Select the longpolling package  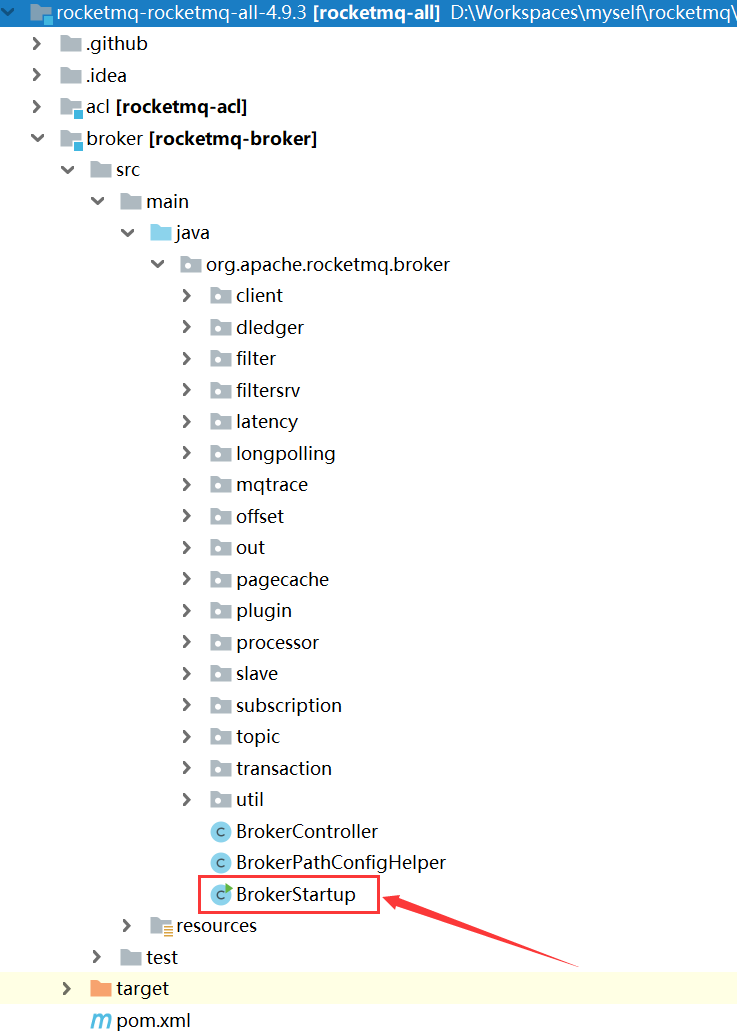[x=285, y=453]
